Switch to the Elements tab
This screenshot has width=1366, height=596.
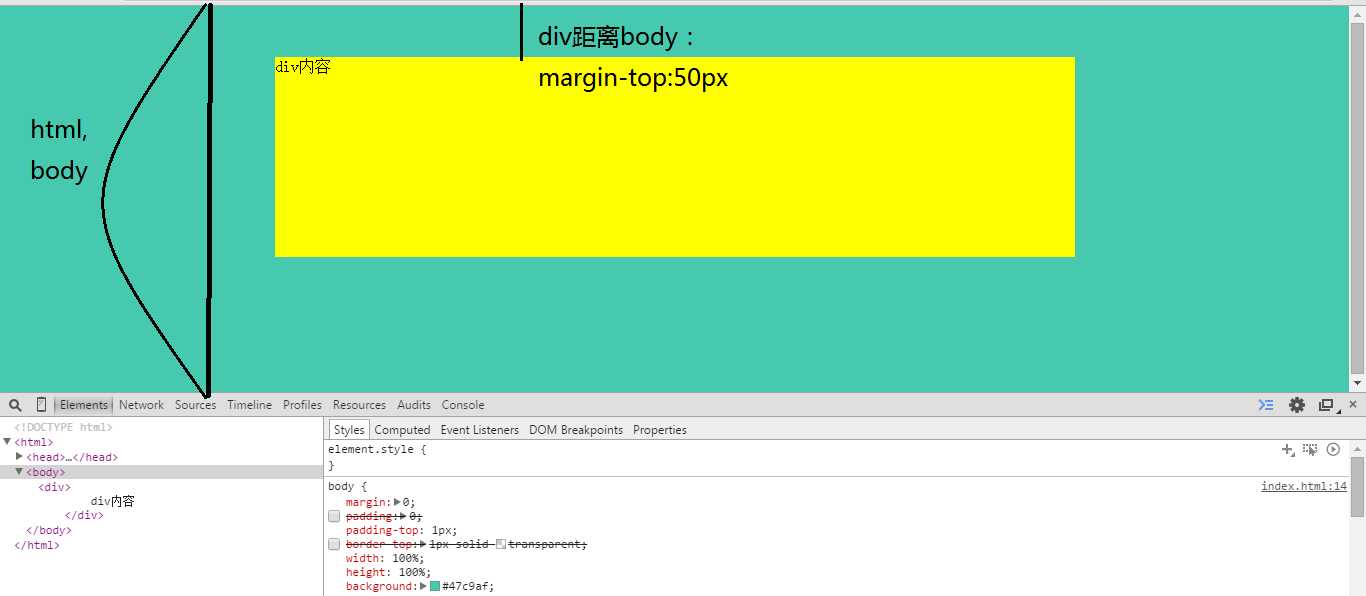[83, 405]
